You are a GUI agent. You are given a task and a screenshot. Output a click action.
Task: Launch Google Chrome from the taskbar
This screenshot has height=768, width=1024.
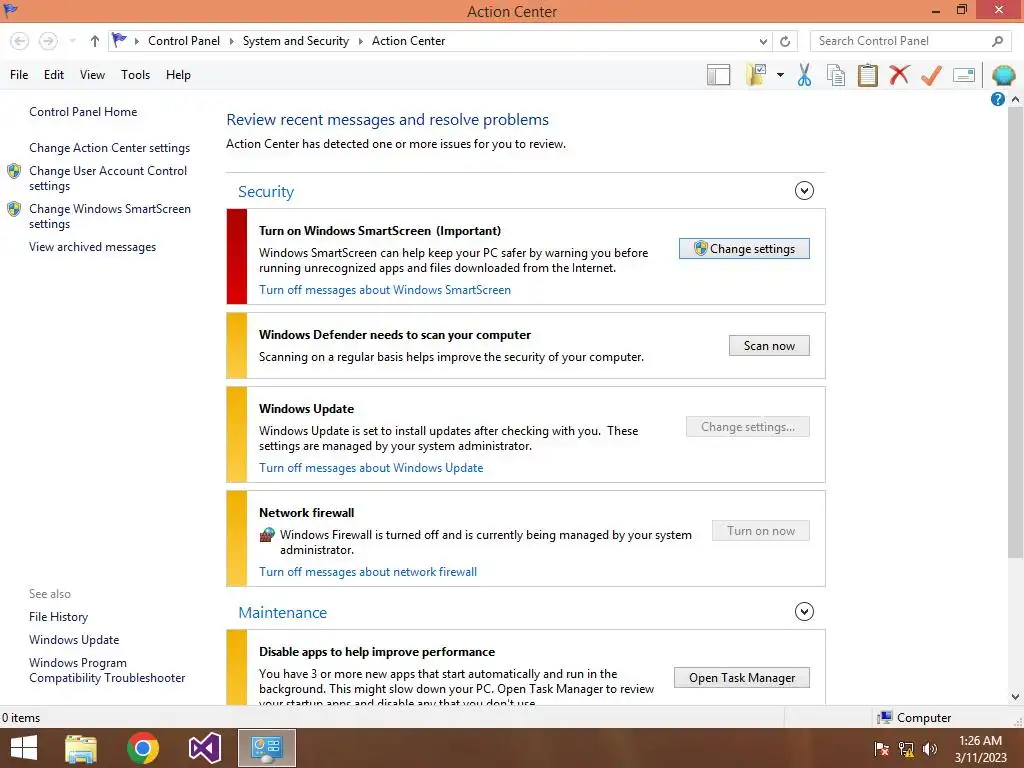(x=143, y=748)
